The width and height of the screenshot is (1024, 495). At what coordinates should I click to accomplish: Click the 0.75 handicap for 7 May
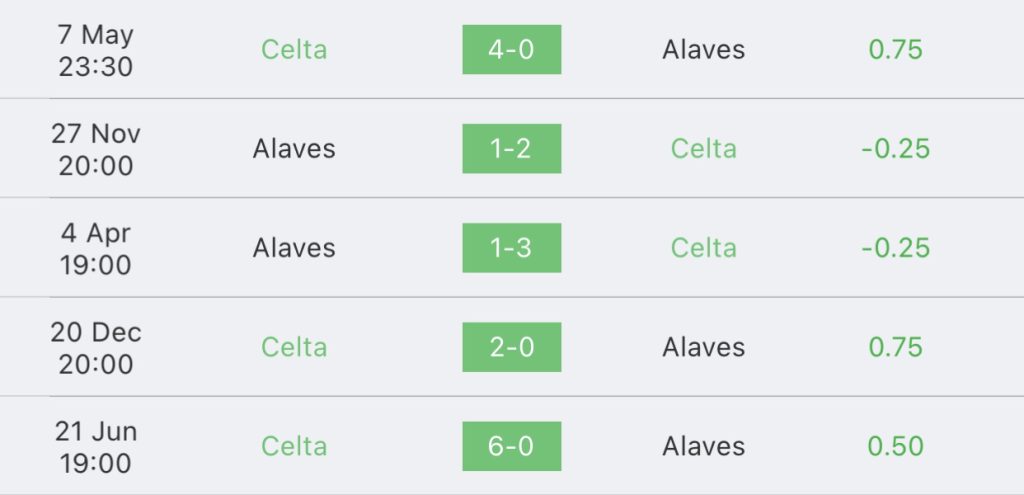tap(895, 50)
